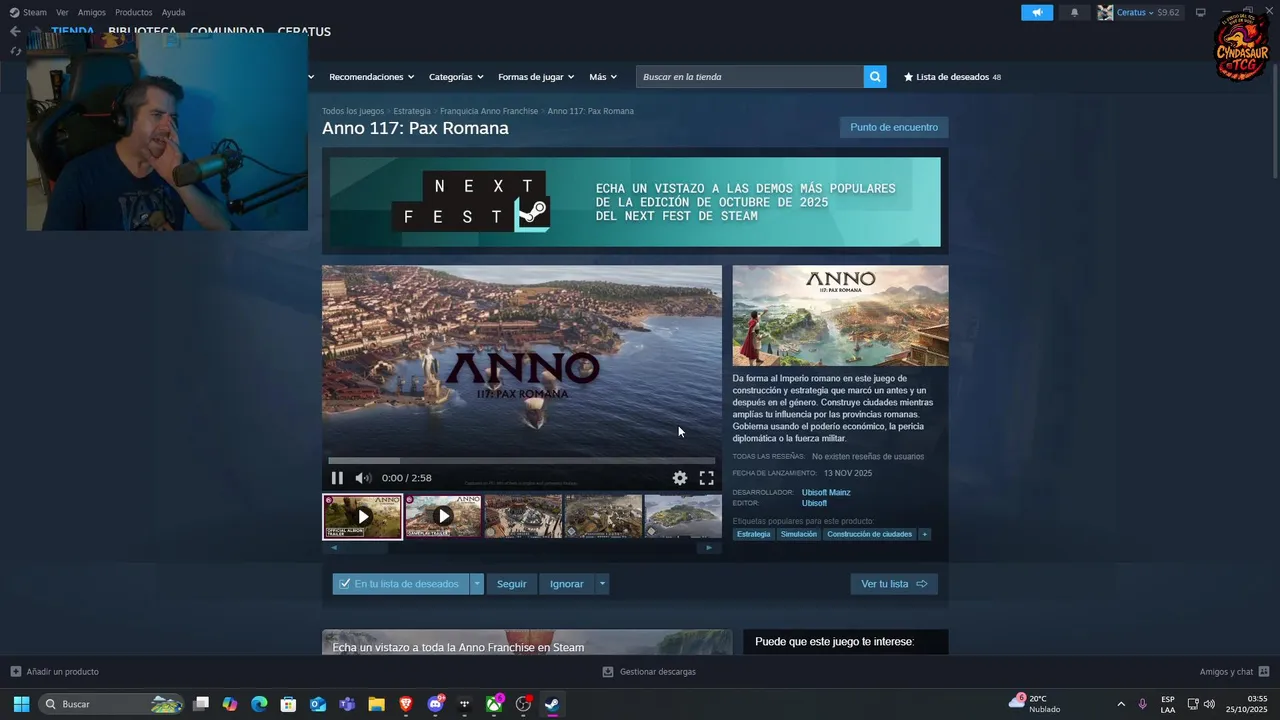The width and height of the screenshot is (1280, 720).
Task: Open Microsoft Teams from taskbar
Action: [x=347, y=704]
